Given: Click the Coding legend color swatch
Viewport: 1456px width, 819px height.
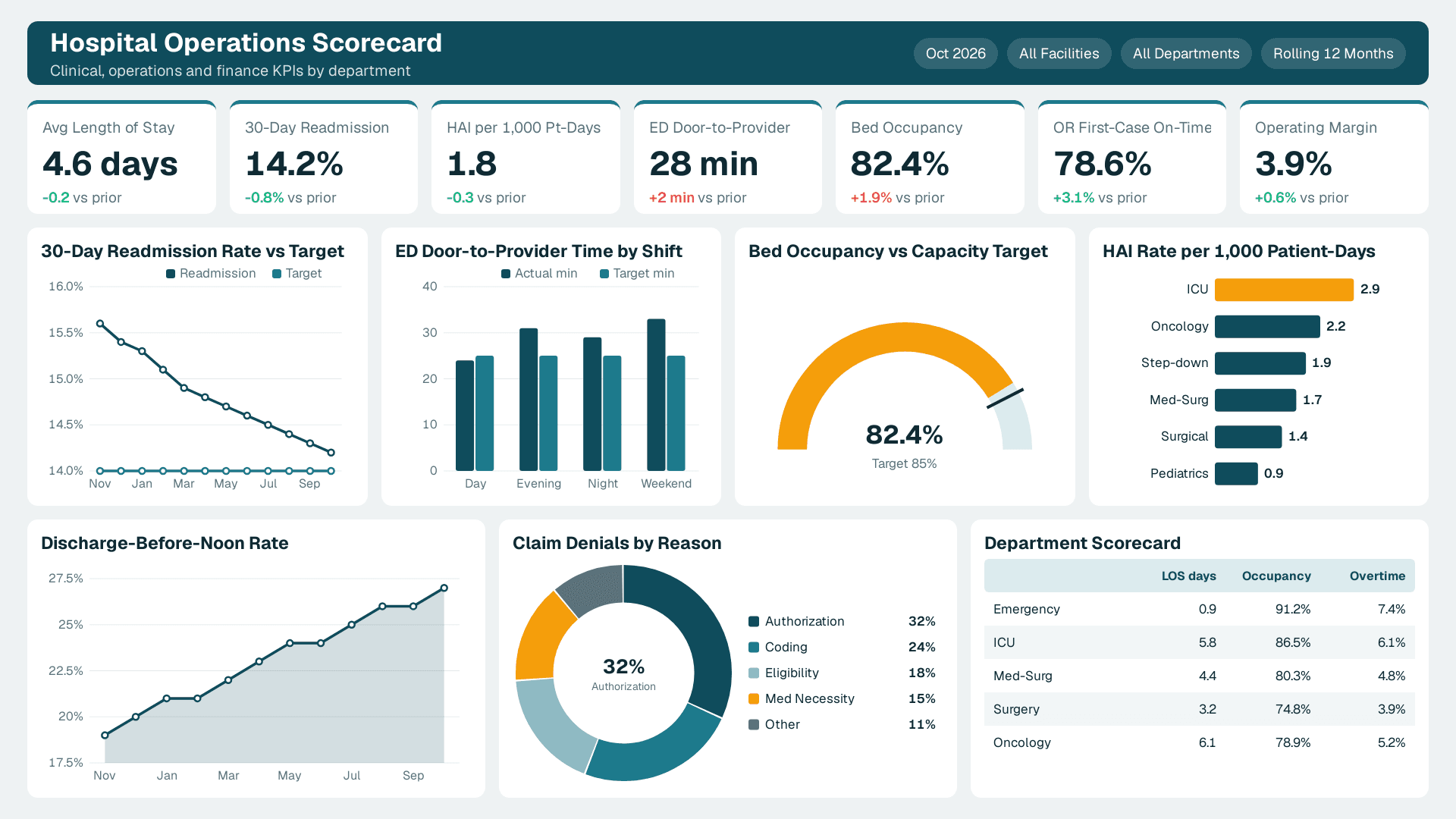Looking at the screenshot, I should click(754, 648).
